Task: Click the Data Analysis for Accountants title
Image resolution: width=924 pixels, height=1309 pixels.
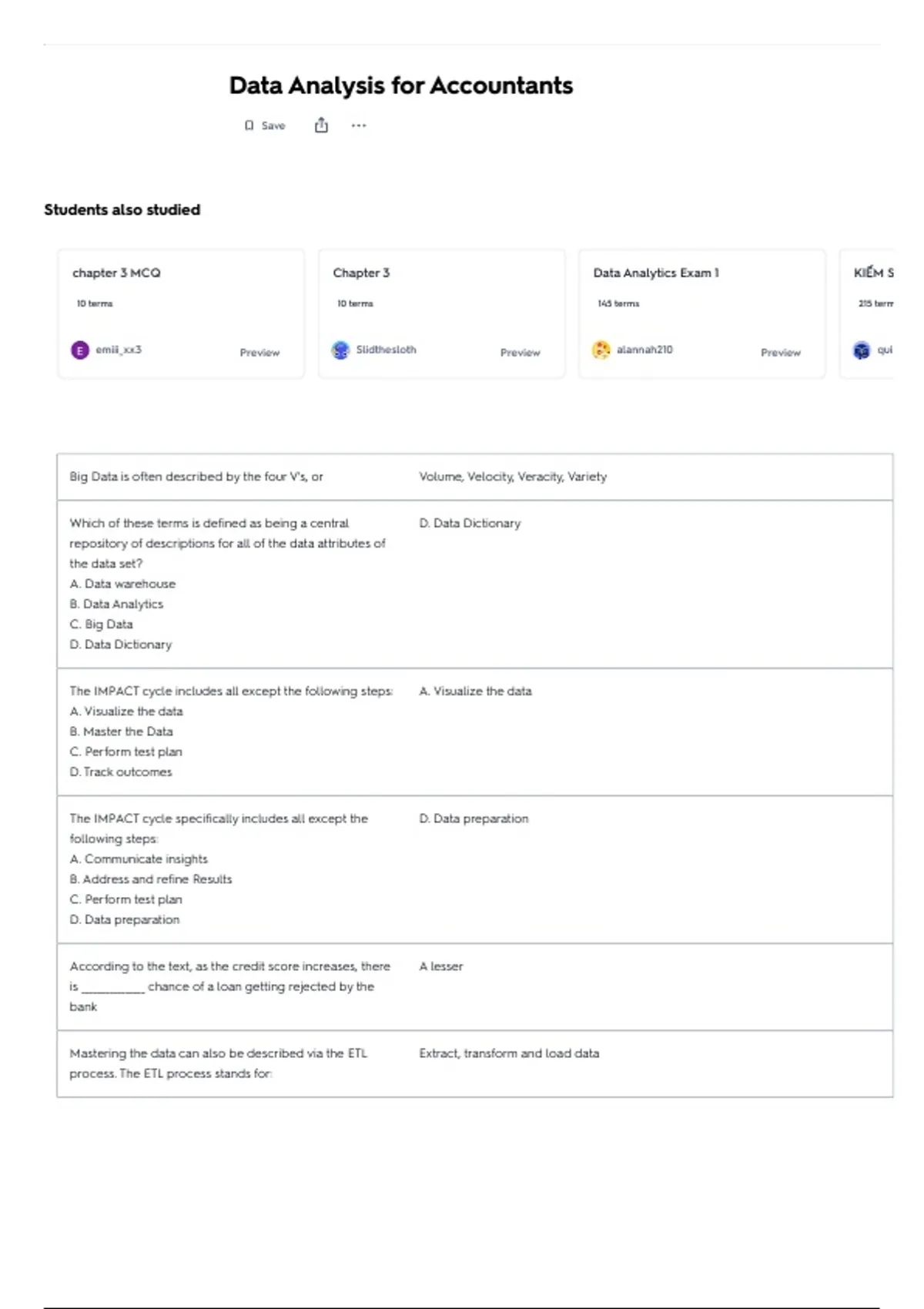Action: (x=400, y=85)
